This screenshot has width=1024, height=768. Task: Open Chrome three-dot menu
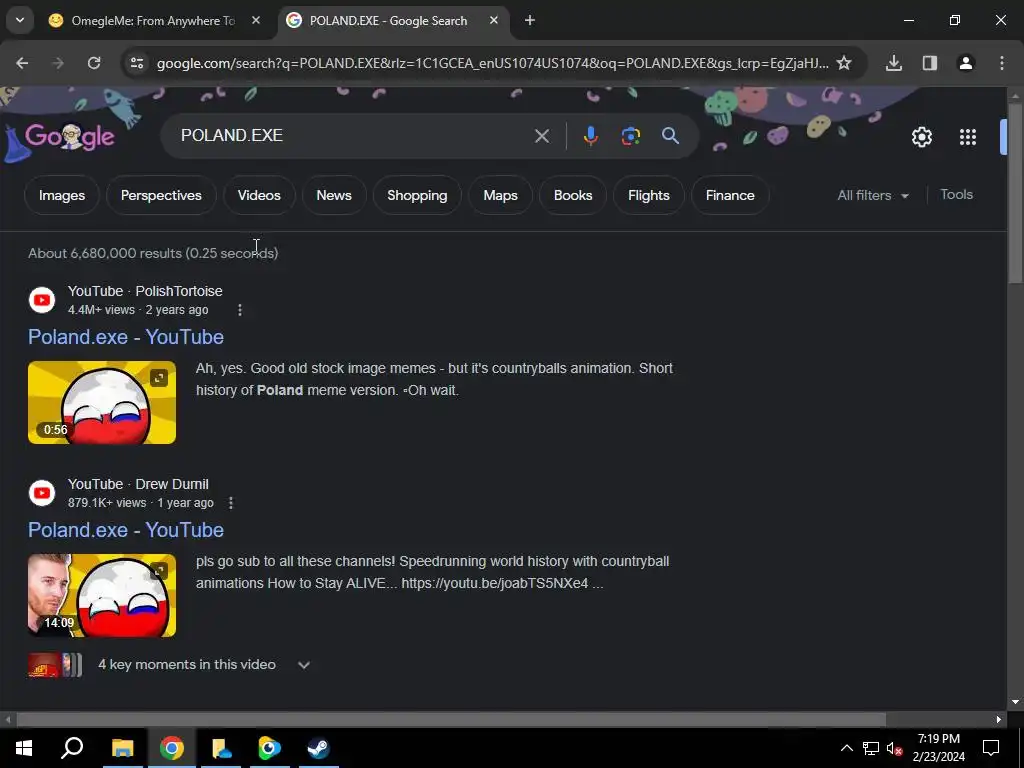click(1002, 63)
